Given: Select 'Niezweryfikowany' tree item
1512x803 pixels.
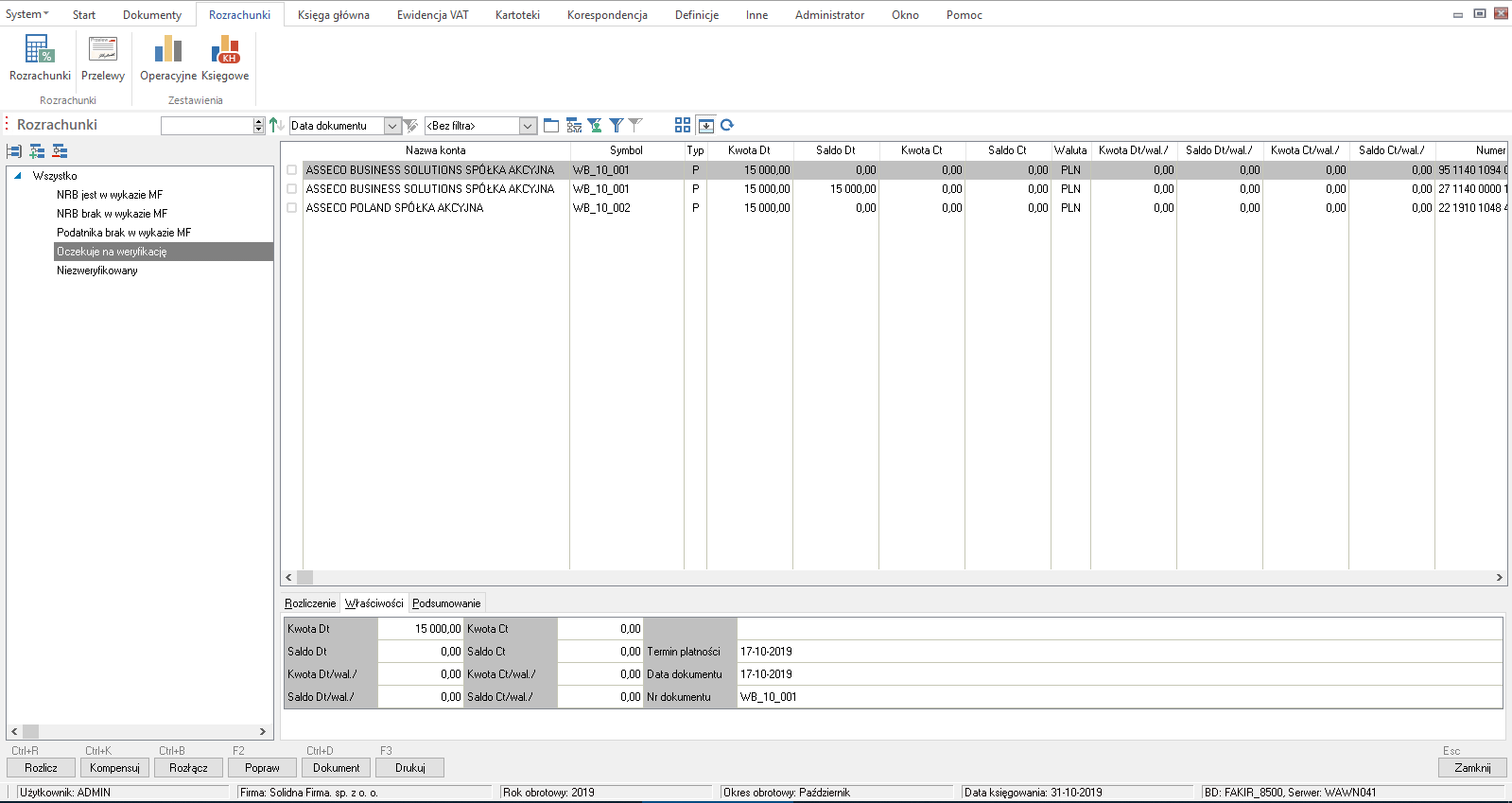Looking at the screenshot, I should [97, 271].
